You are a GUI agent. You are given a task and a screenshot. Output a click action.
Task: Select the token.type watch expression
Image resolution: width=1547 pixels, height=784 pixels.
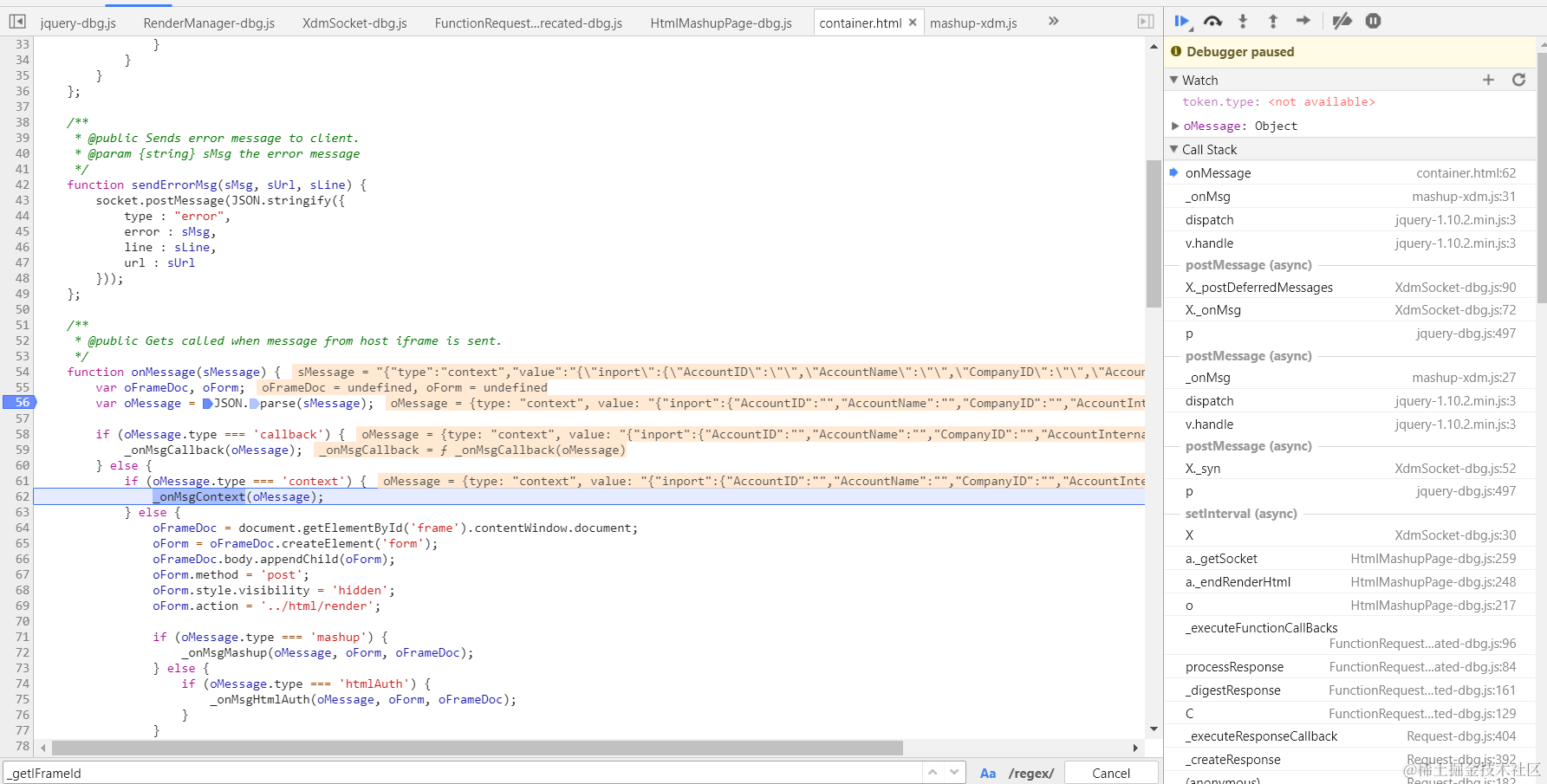[x=1278, y=102]
